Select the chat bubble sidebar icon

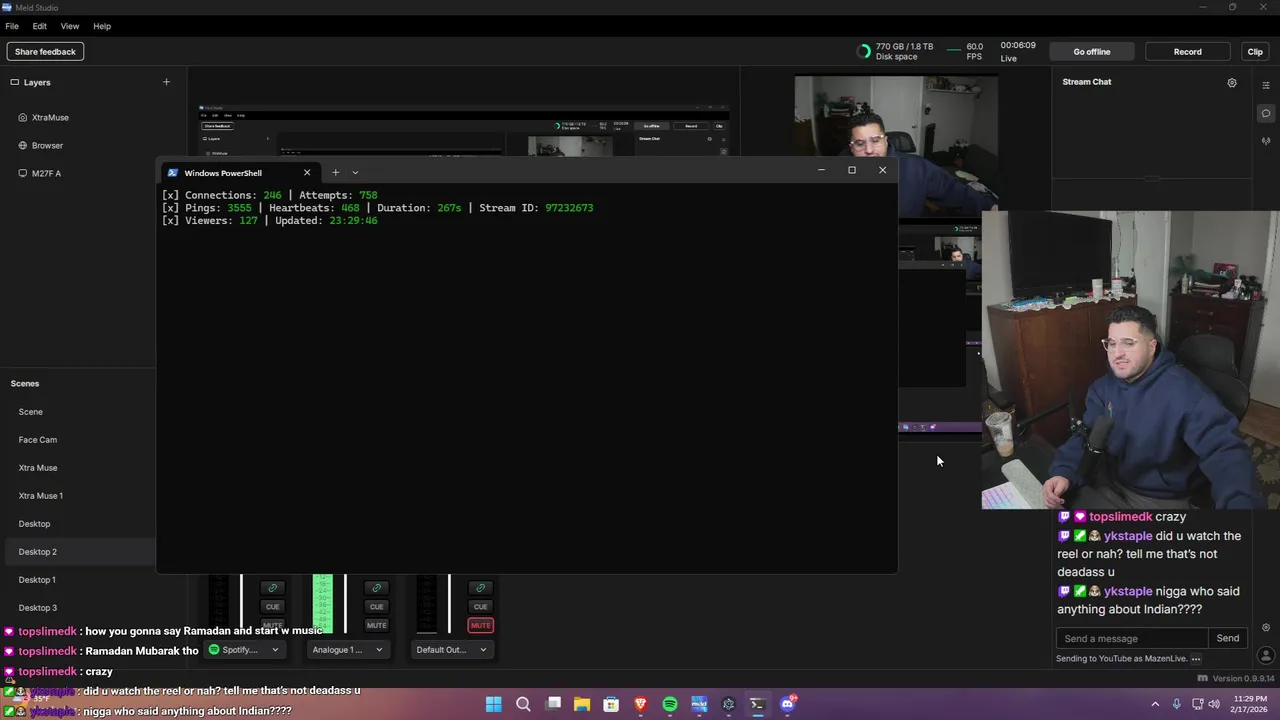coord(1266,113)
